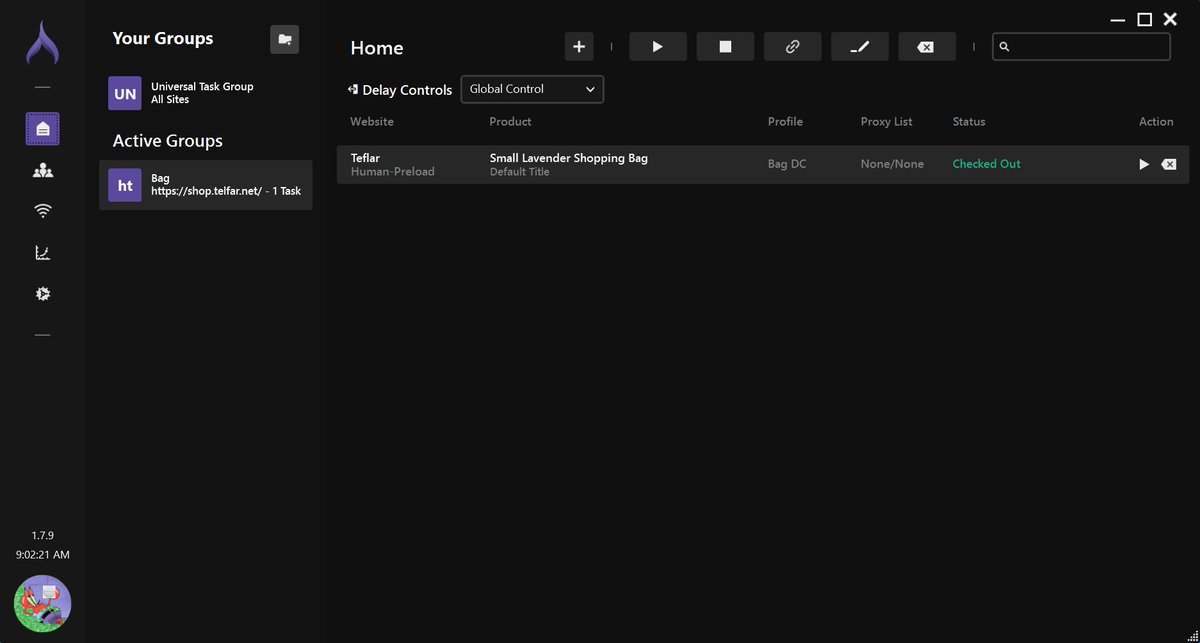
Task: Open the Home tasks page in sidebar
Action: click(x=42, y=129)
